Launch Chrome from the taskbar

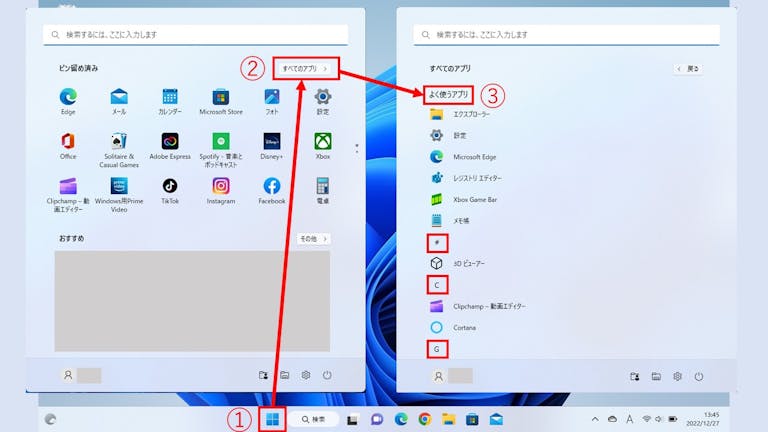tap(425, 419)
